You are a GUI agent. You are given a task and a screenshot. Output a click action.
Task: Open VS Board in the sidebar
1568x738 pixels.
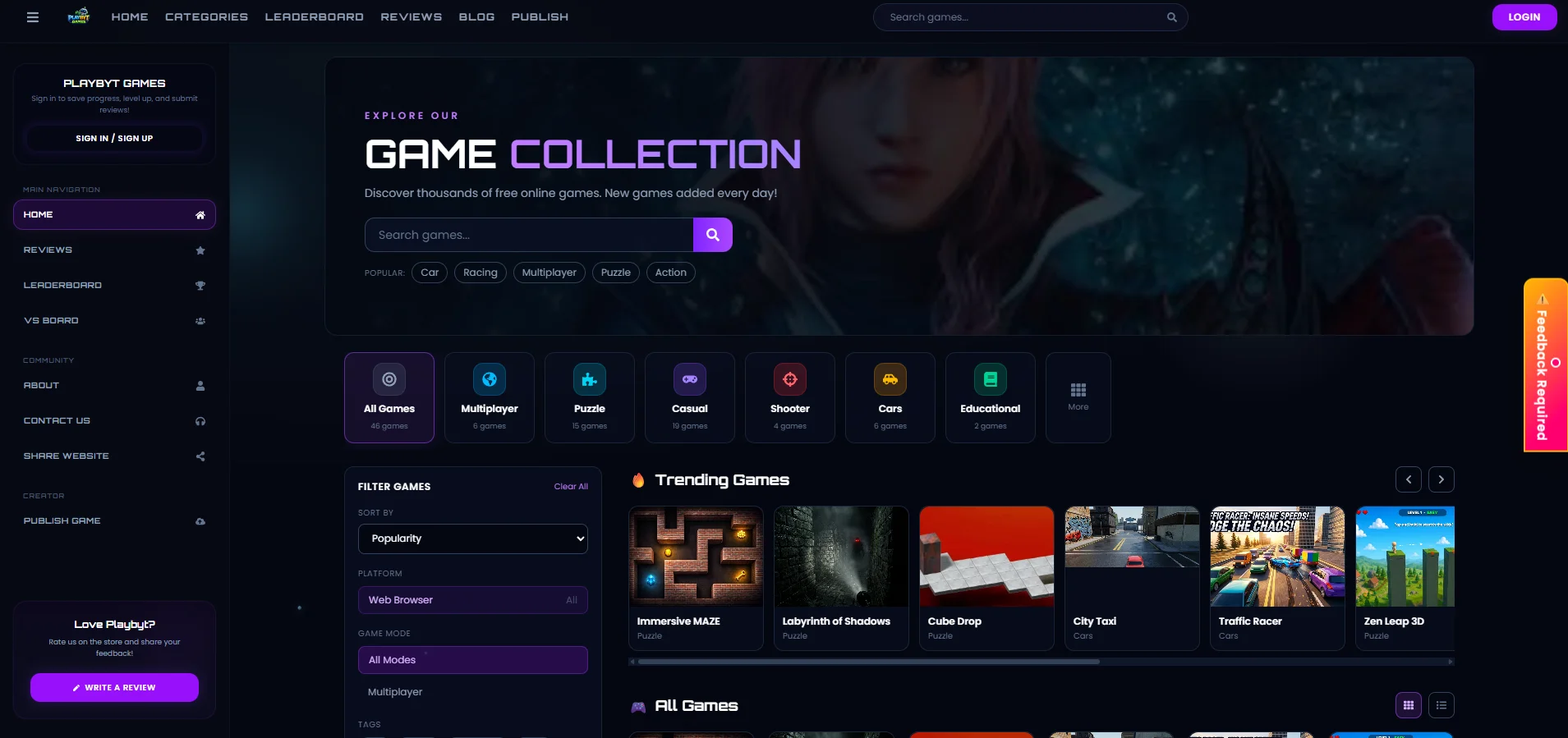click(x=114, y=321)
